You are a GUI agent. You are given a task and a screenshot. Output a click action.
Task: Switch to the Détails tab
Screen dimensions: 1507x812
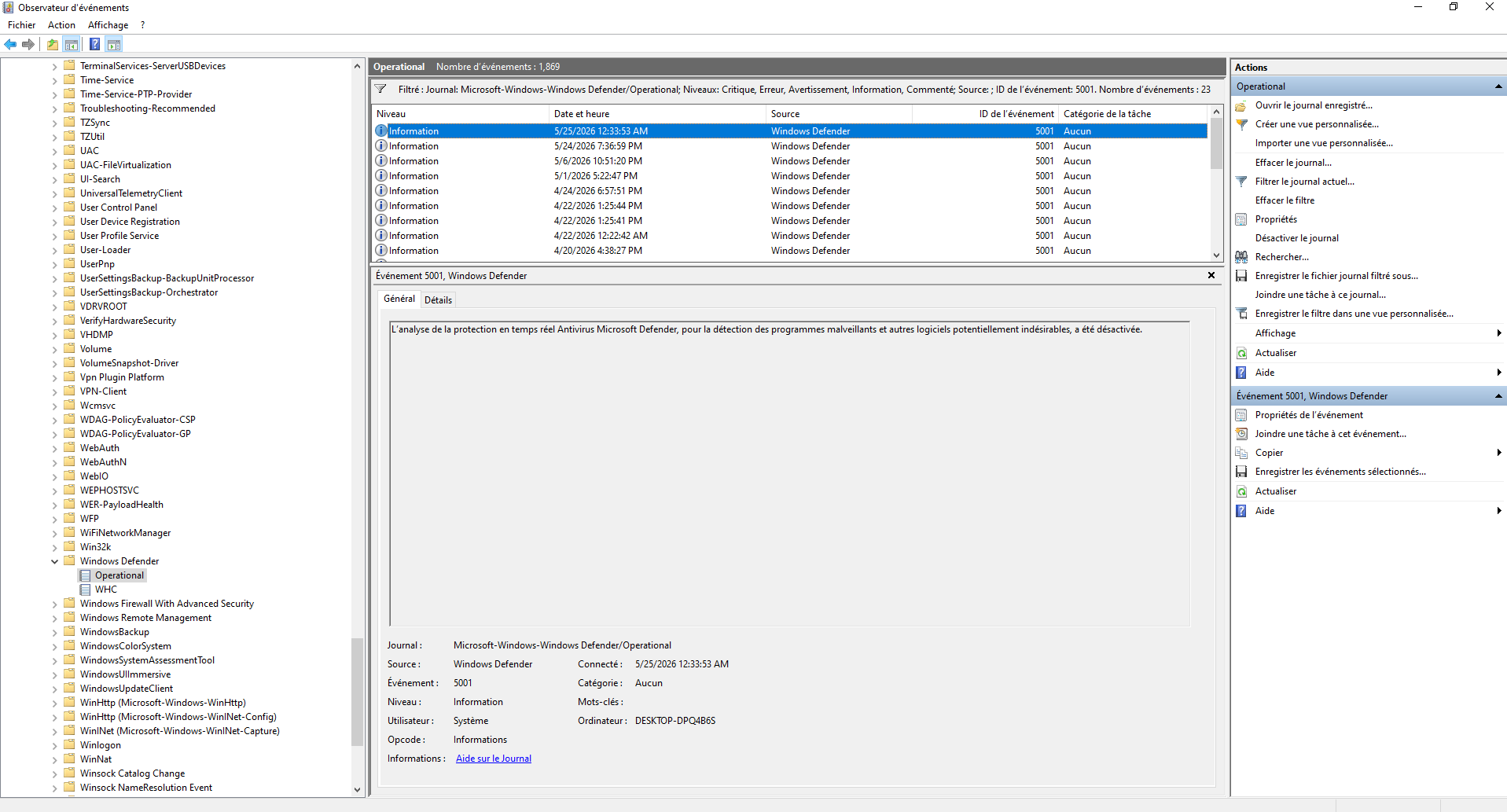438,299
